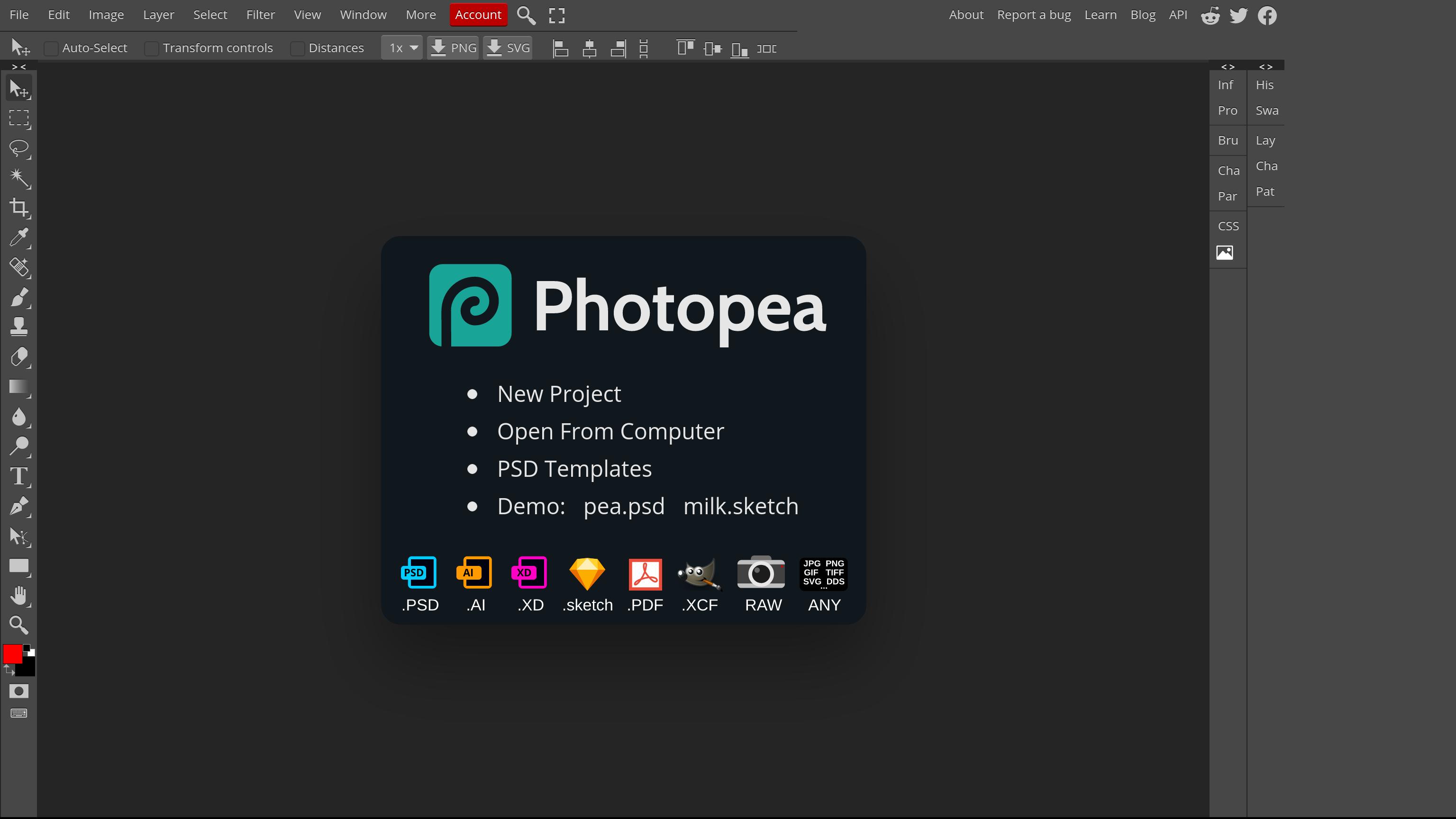Select the Type tool
1456x819 pixels.
coord(19,476)
